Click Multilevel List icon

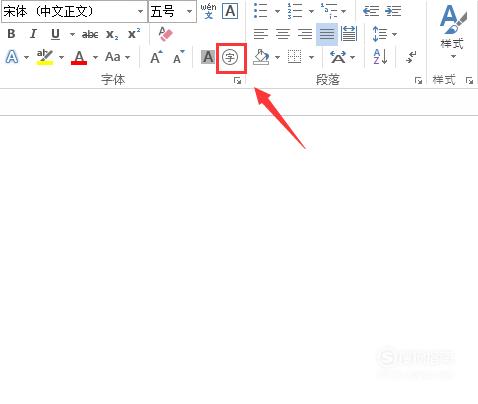(x=329, y=11)
